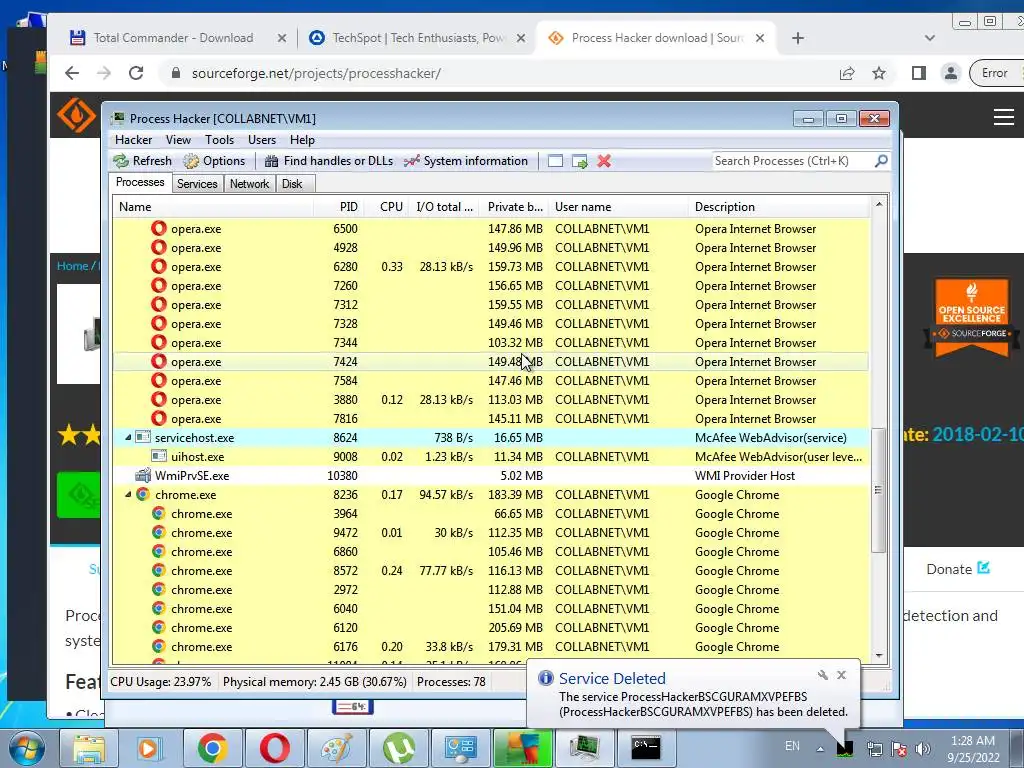The image size is (1024, 768).
Task: Close the Service Deleted notification balloon
Action: [x=841, y=675]
